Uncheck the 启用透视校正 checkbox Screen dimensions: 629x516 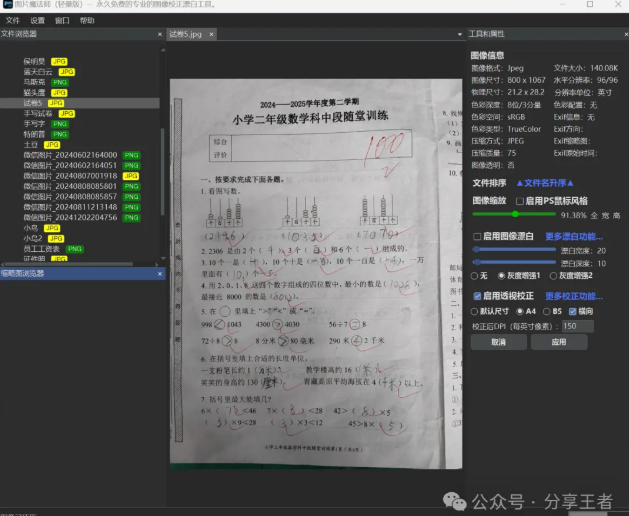[476, 297]
